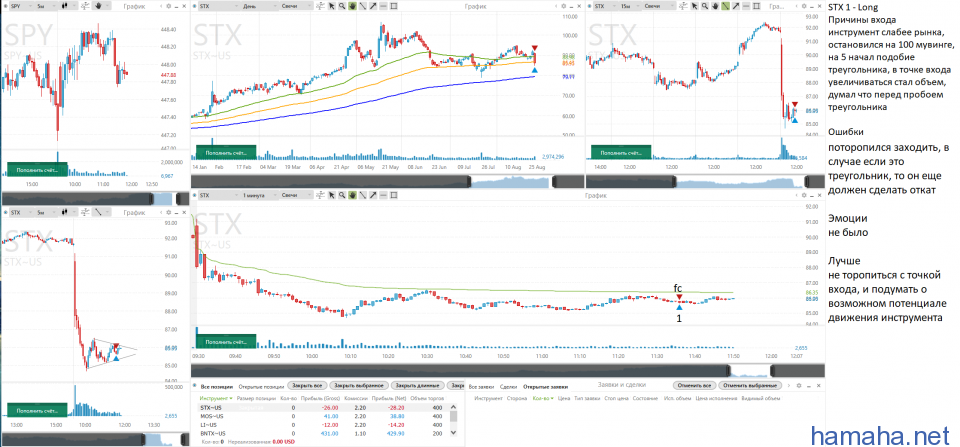Viewport: 960px width, 447px height.
Task: Select the horizontal line tool in STX daily chart
Action: [383, 6]
